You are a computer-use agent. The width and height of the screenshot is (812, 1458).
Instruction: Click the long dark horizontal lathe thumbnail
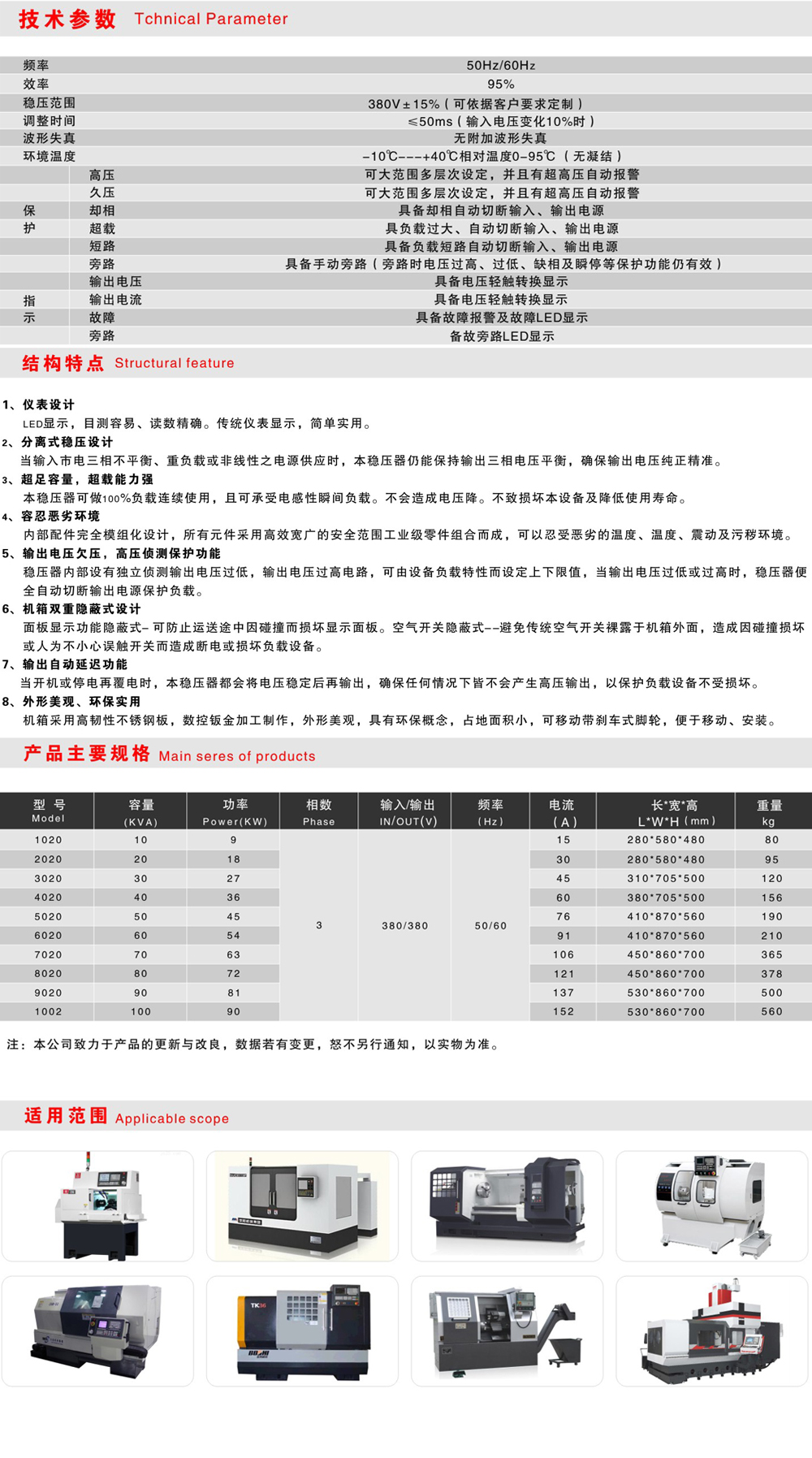(x=507, y=1205)
